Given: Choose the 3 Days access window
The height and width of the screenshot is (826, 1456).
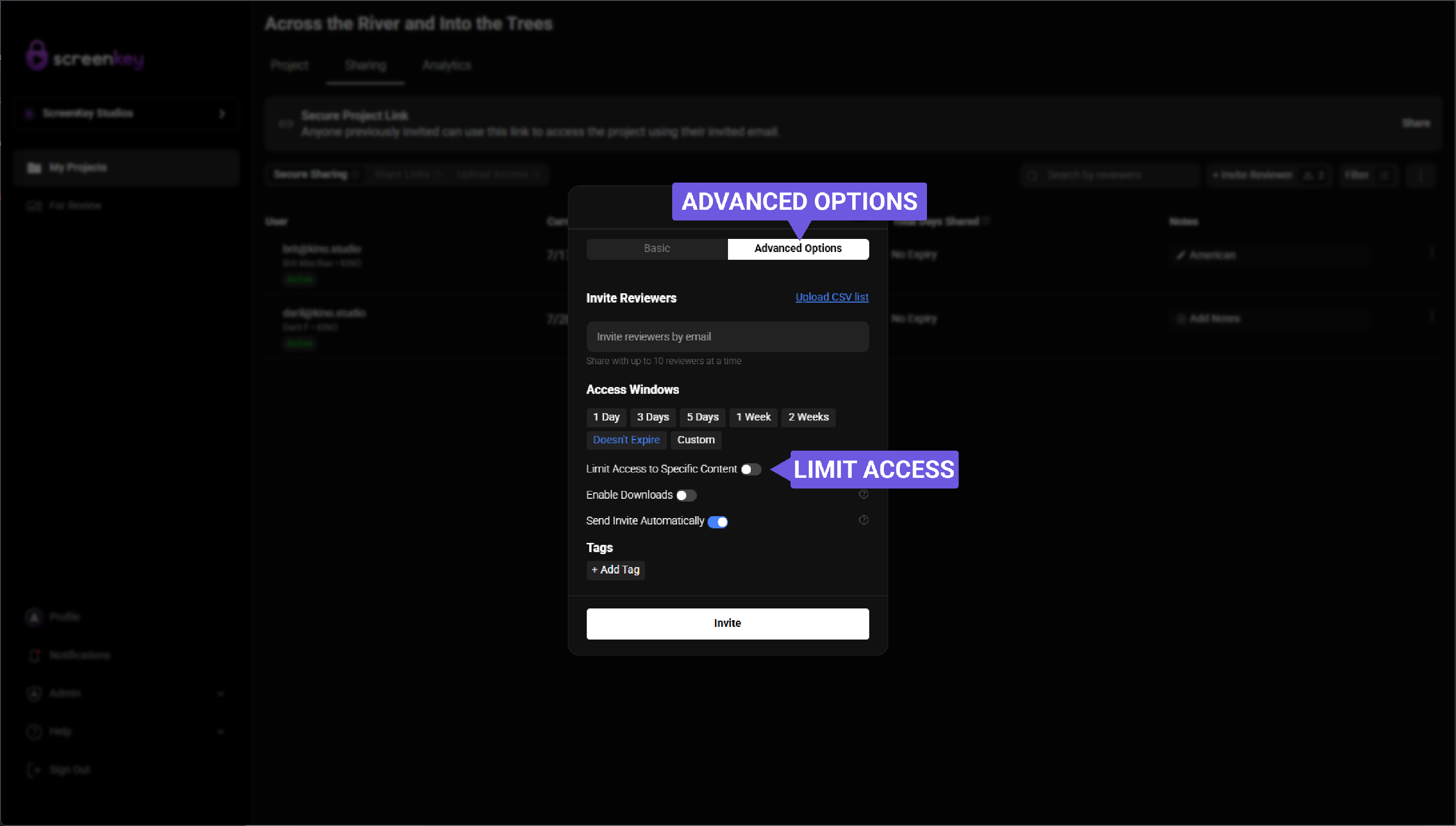Looking at the screenshot, I should (653, 417).
